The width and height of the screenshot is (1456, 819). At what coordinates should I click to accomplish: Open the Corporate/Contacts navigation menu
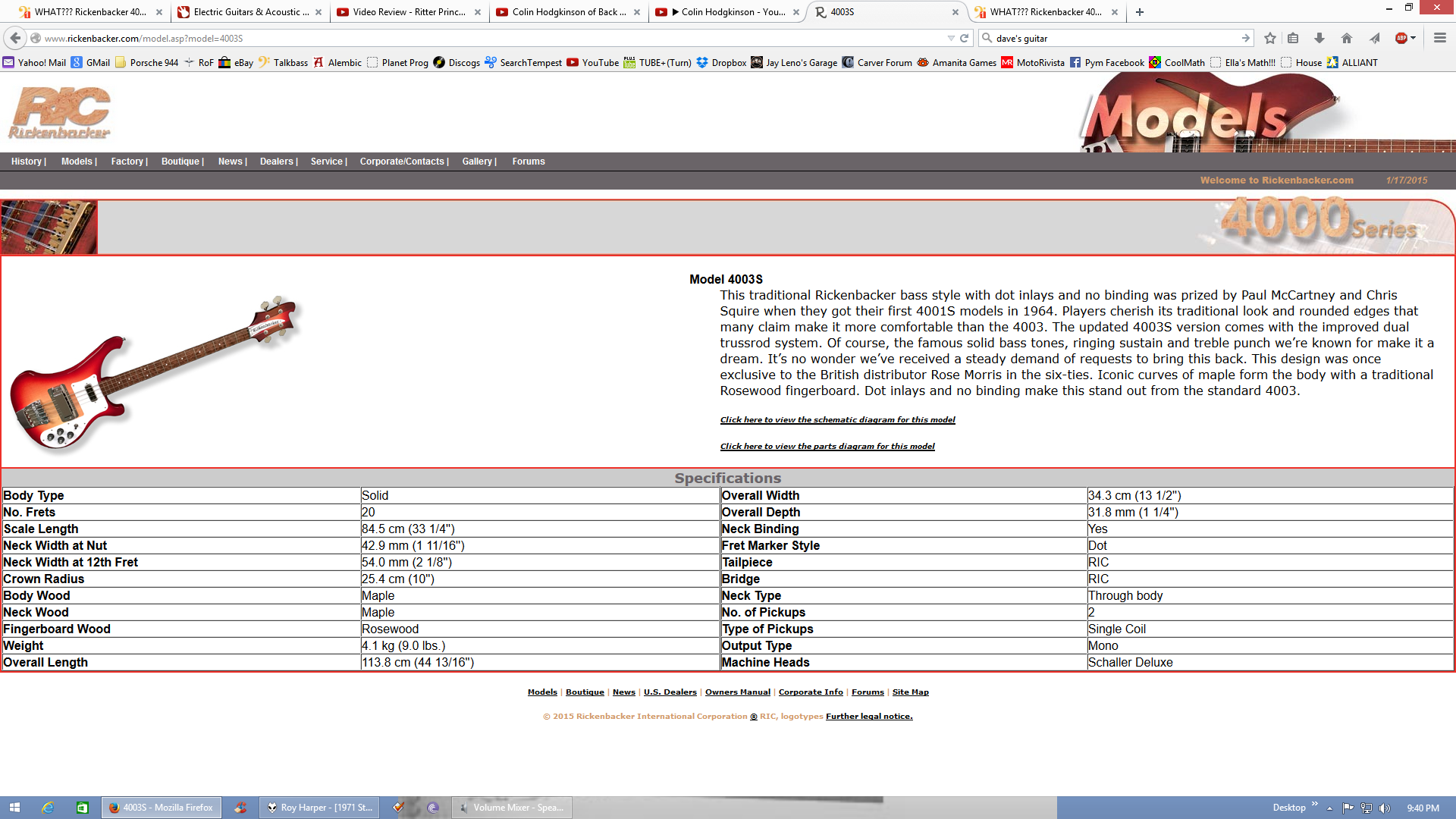point(404,162)
